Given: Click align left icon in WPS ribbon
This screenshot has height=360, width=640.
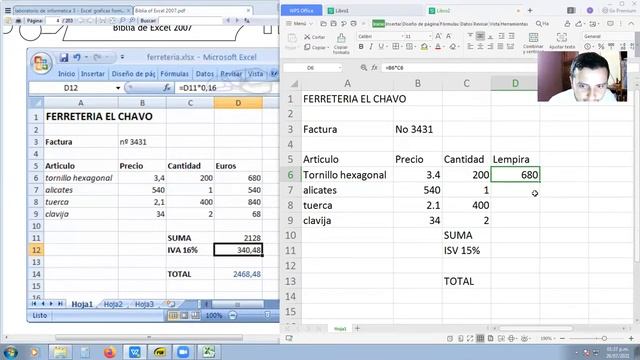Looking at the screenshot, I should pyautogui.click(x=470, y=47).
